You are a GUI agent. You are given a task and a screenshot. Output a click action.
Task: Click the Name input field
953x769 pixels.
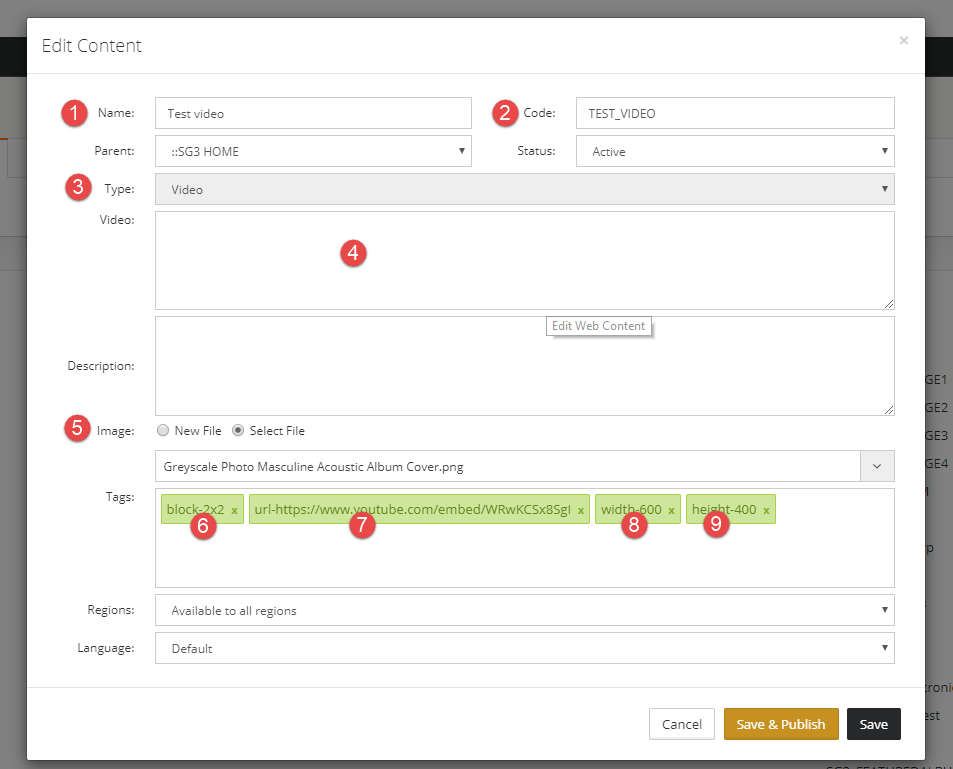[x=313, y=113]
